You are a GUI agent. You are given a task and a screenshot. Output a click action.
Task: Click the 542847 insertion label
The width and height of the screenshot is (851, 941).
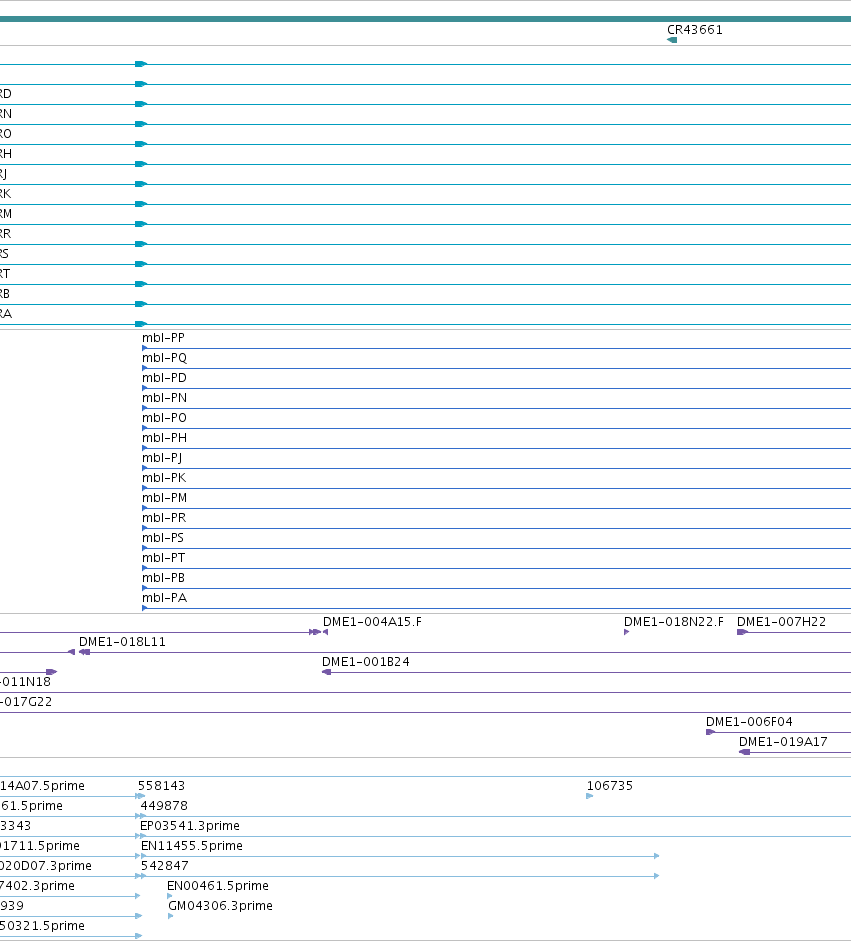pyautogui.click(x=164, y=866)
